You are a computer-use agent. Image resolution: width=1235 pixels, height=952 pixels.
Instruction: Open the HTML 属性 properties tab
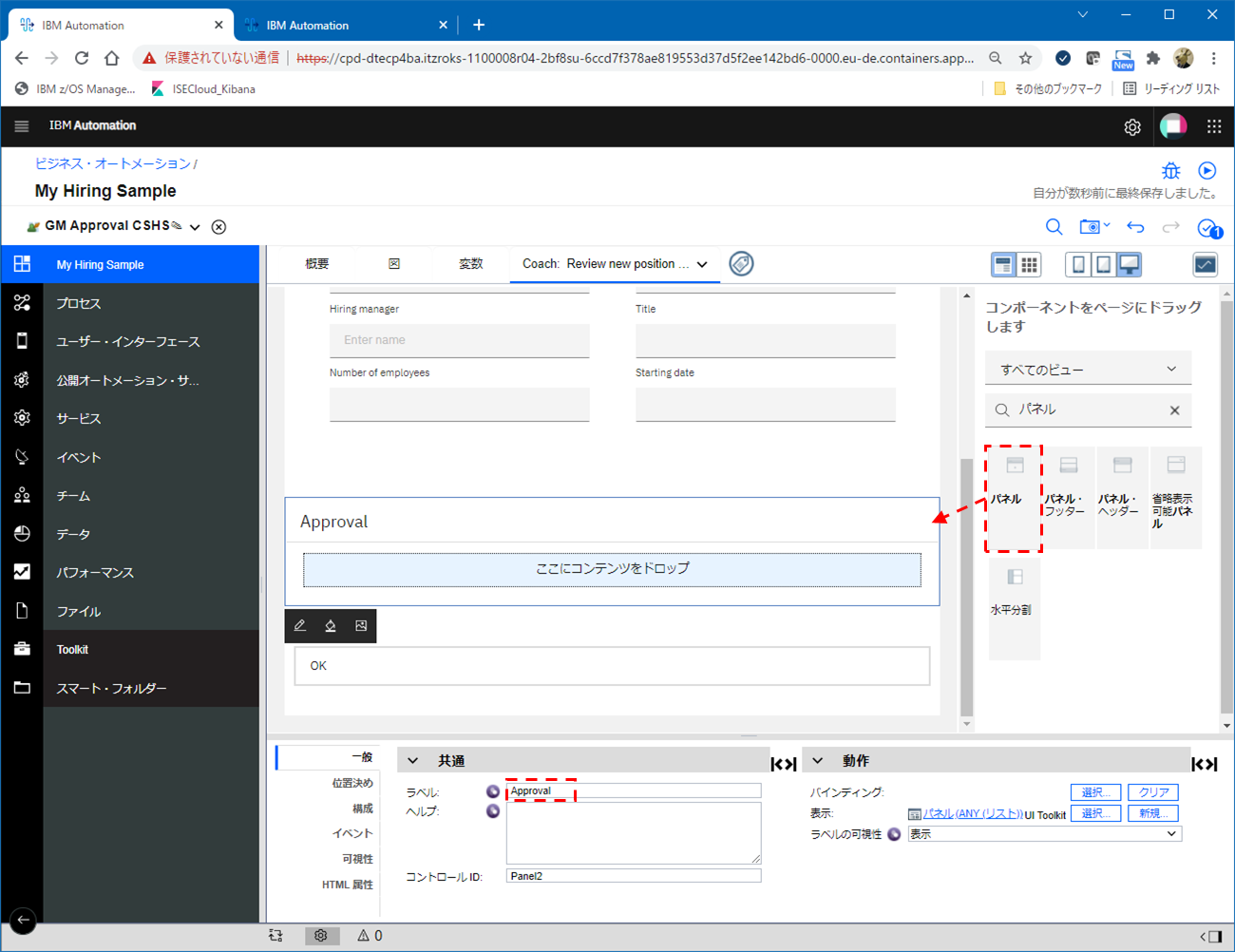pos(348,885)
